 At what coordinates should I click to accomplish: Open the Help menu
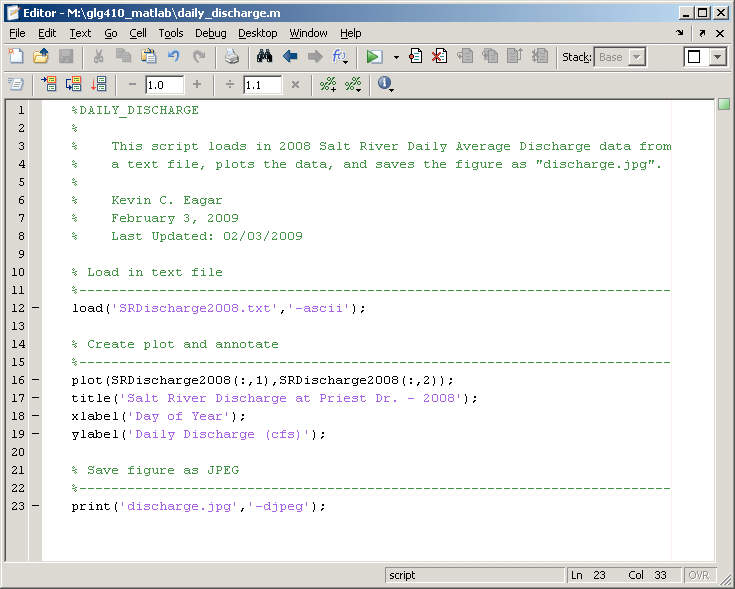[351, 33]
